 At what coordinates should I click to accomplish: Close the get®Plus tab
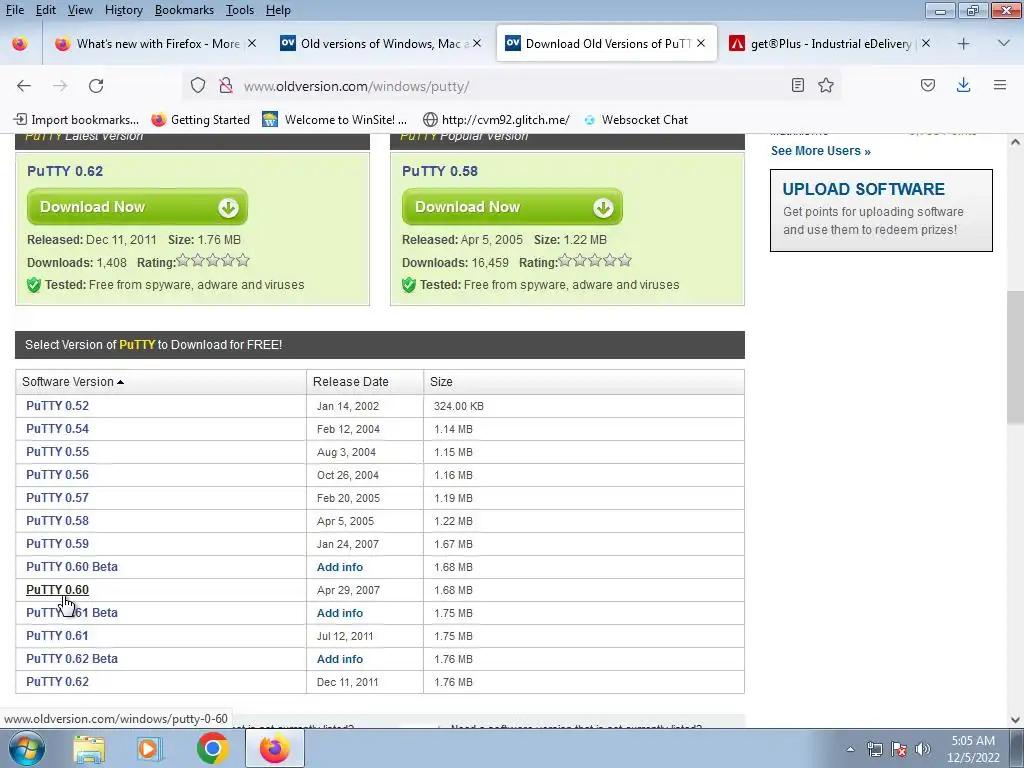[x=926, y=43]
